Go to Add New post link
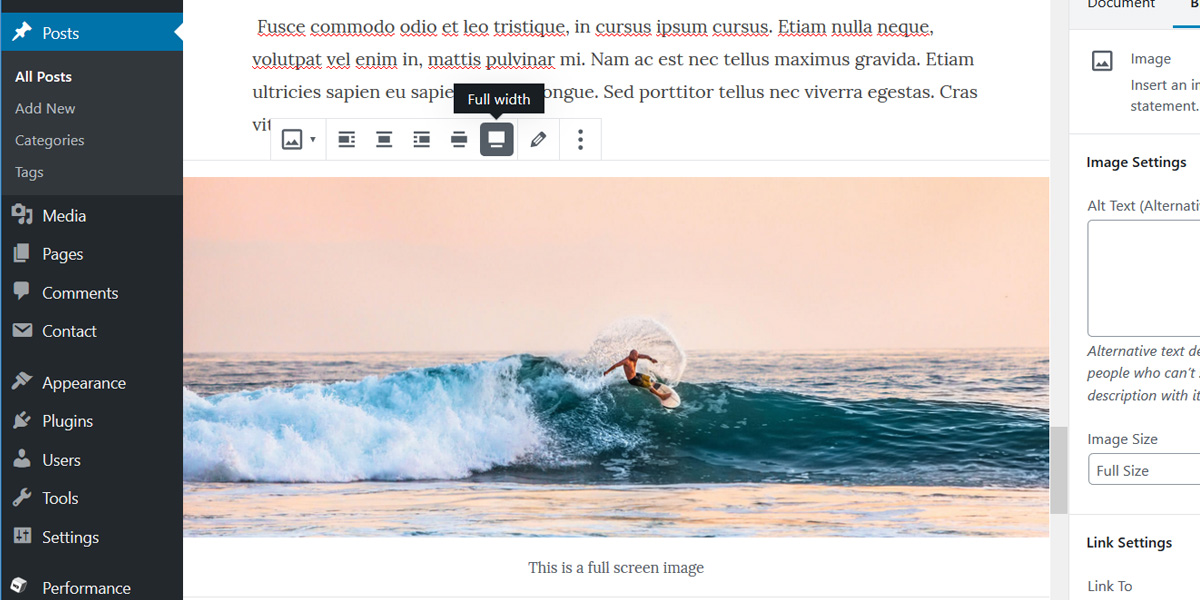 pos(45,108)
